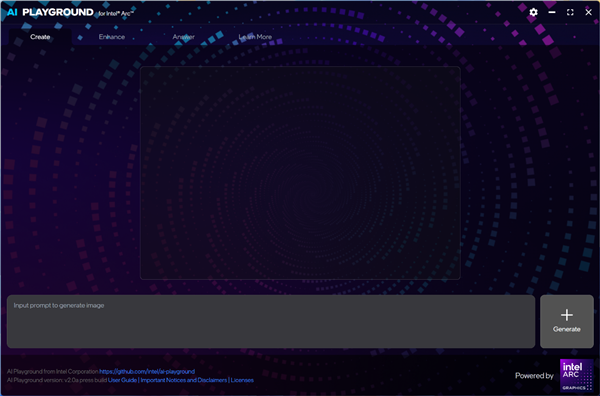Viewport: 600px width, 396px height.
Task: Click the AI Playground version text
Action: coord(57,380)
